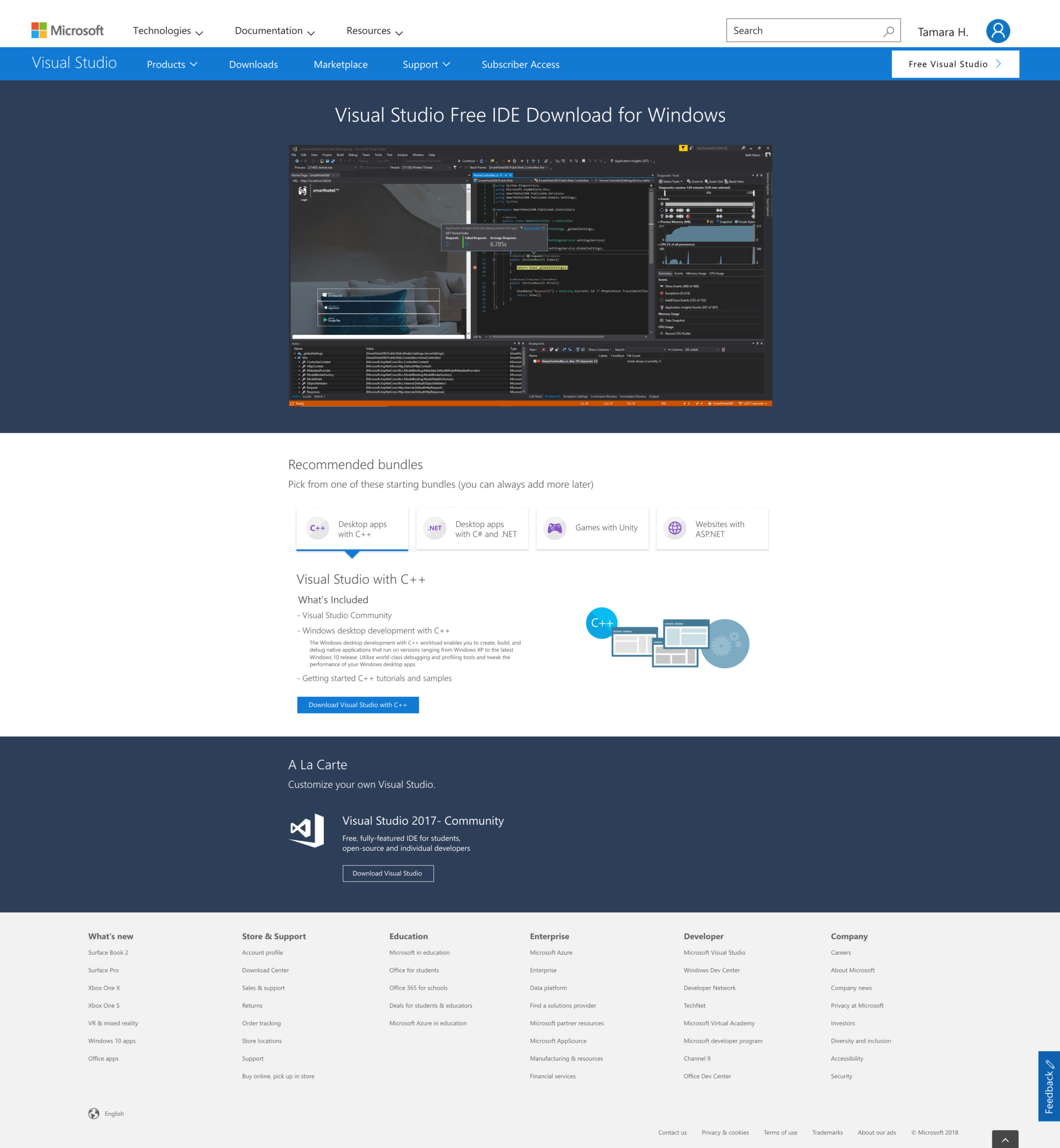Click the globe language icon in footer
1060x1148 pixels.
[x=94, y=1113]
